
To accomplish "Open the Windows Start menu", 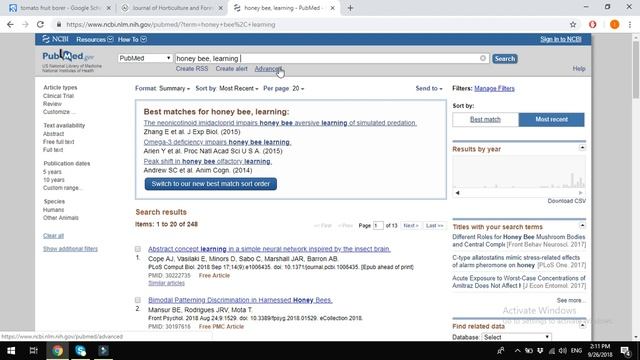I will pos(11,351).
